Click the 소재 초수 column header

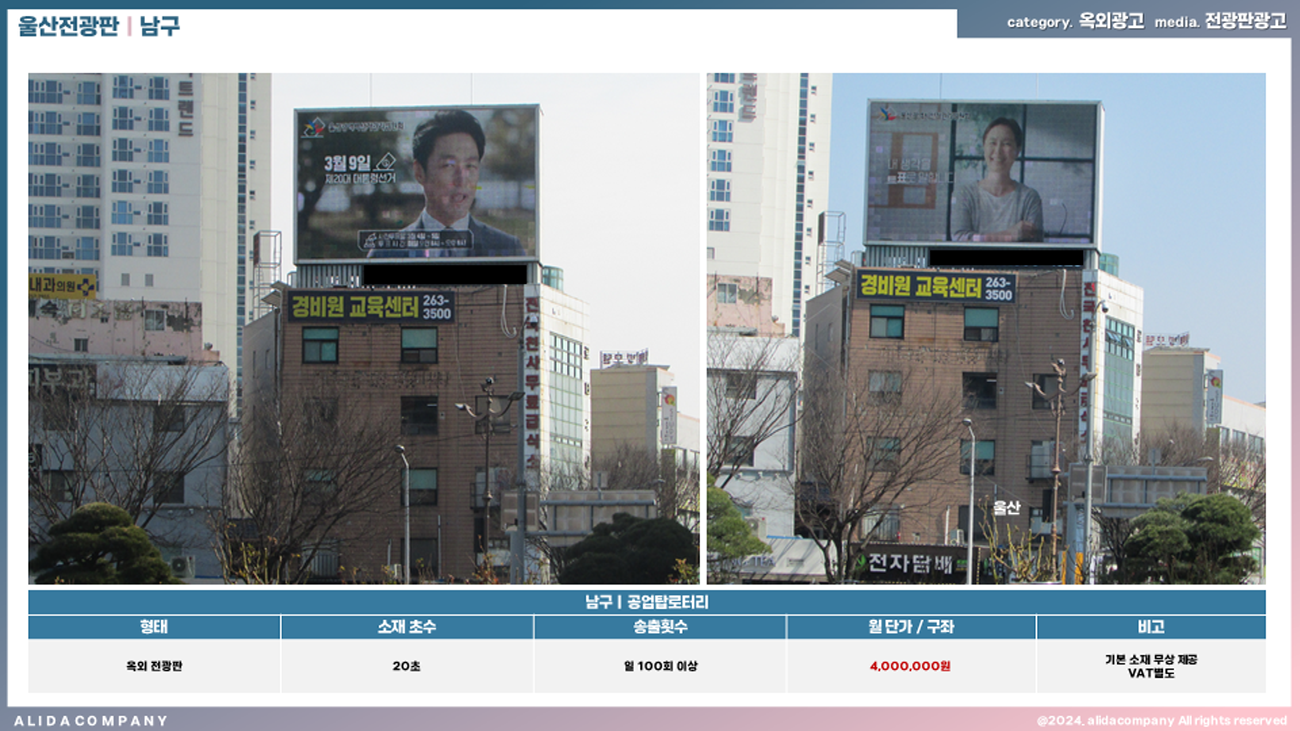click(407, 627)
